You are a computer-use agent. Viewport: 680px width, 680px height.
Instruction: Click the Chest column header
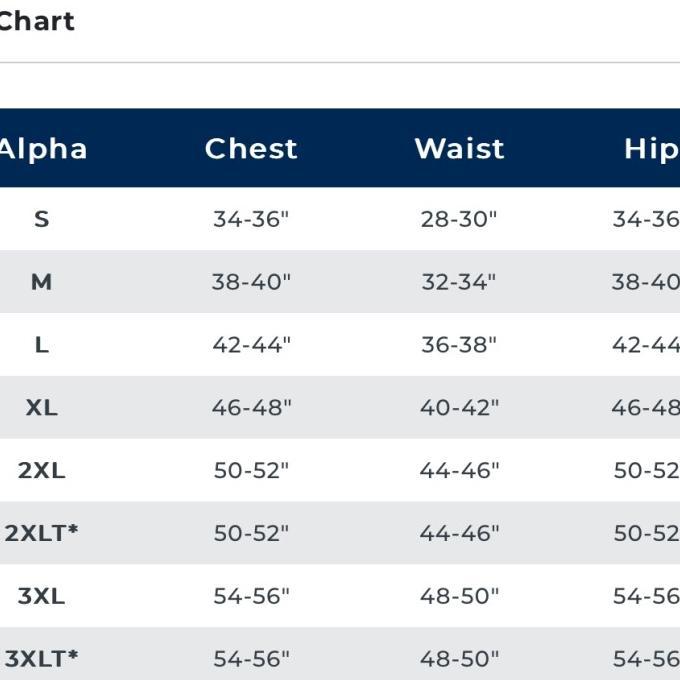(x=251, y=149)
